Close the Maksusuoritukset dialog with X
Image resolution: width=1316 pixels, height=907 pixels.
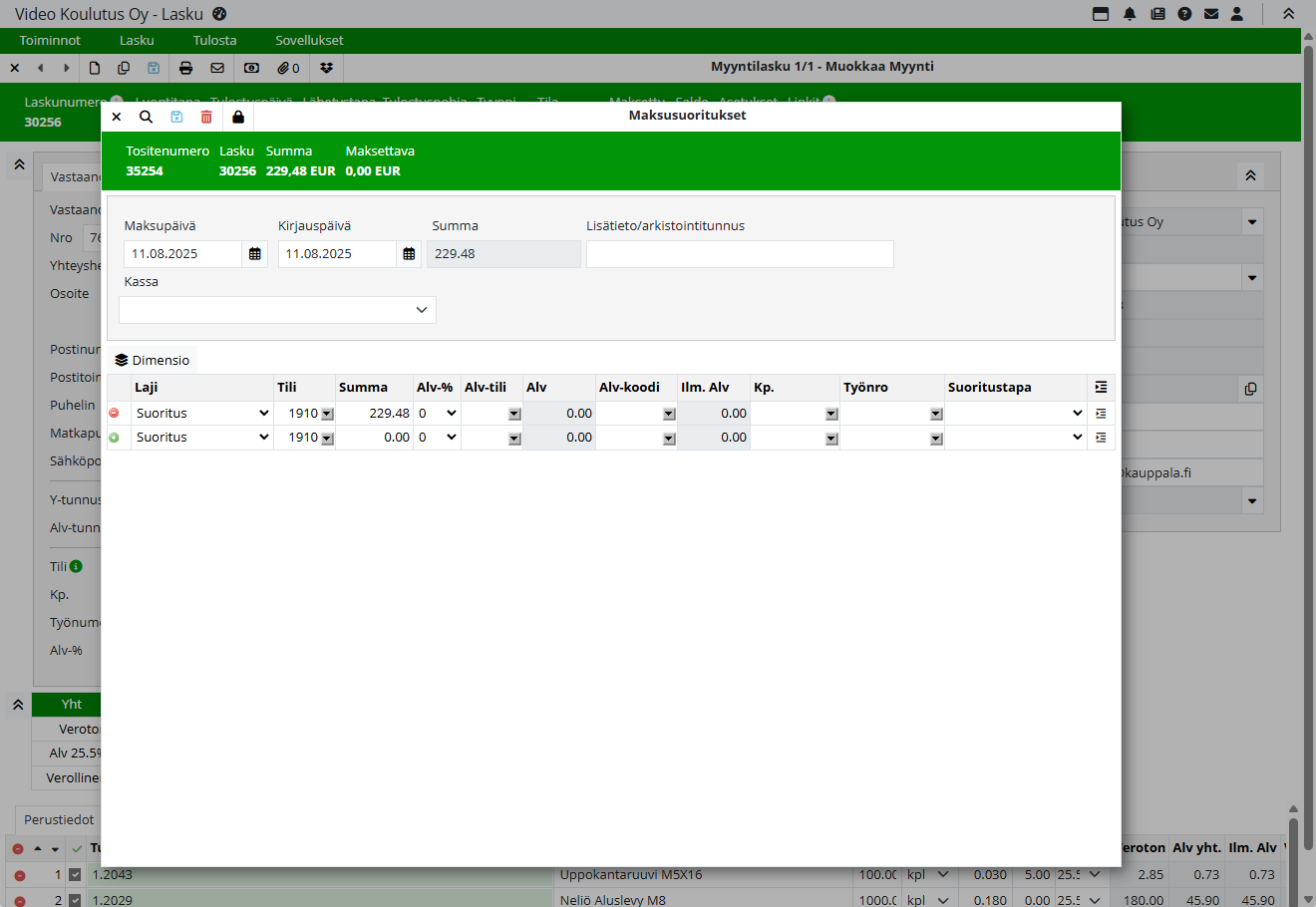point(117,117)
